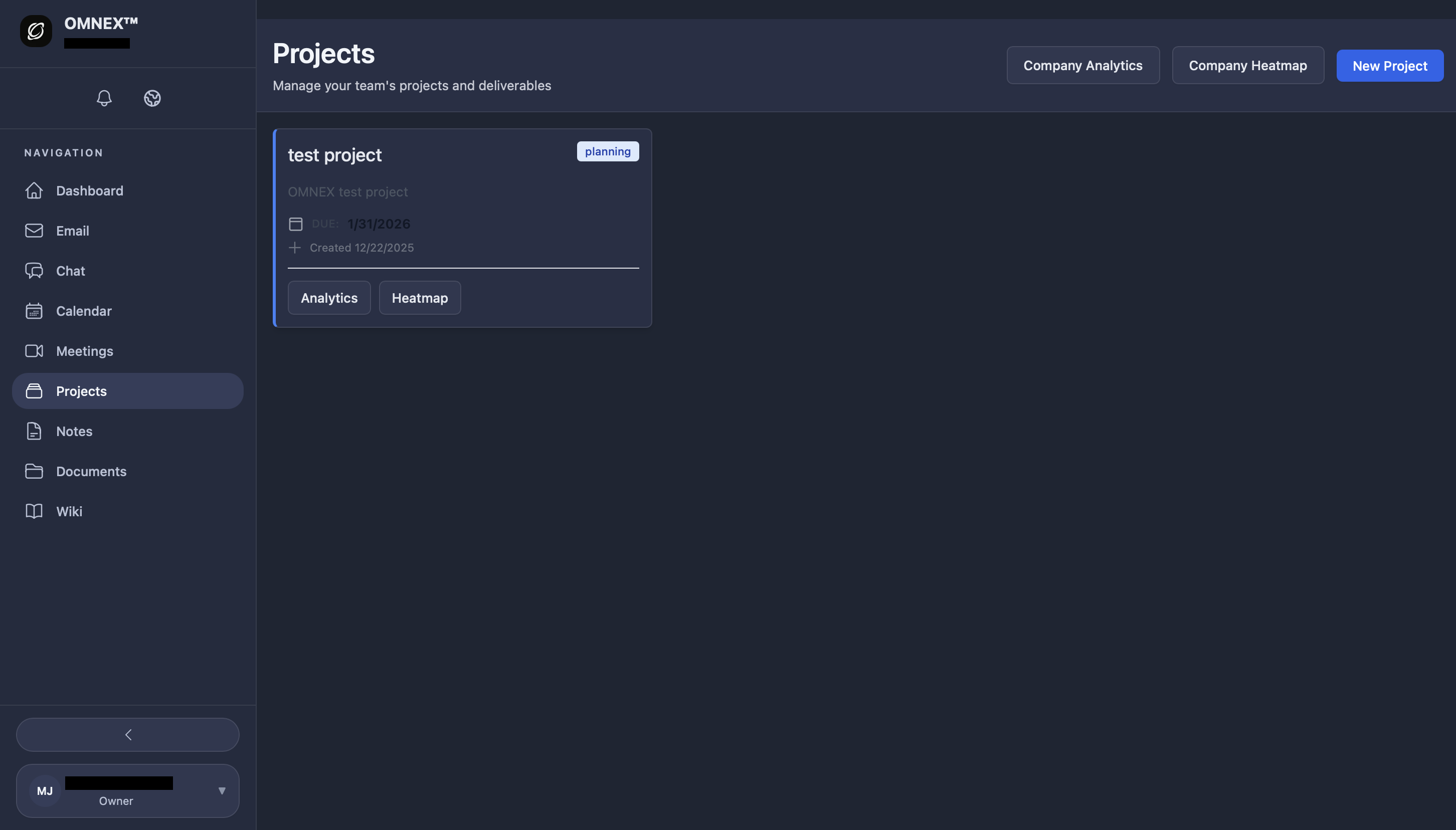1456x830 pixels.
Task: Open the Projects navigation item
Action: coord(82,391)
